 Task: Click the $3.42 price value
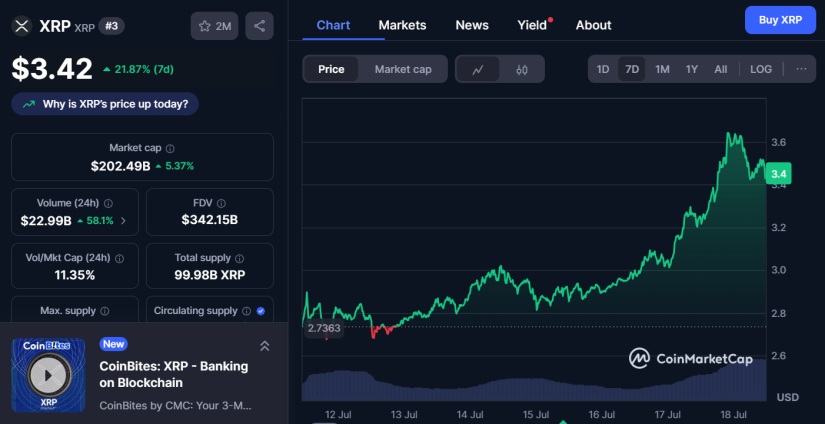pyautogui.click(x=52, y=68)
